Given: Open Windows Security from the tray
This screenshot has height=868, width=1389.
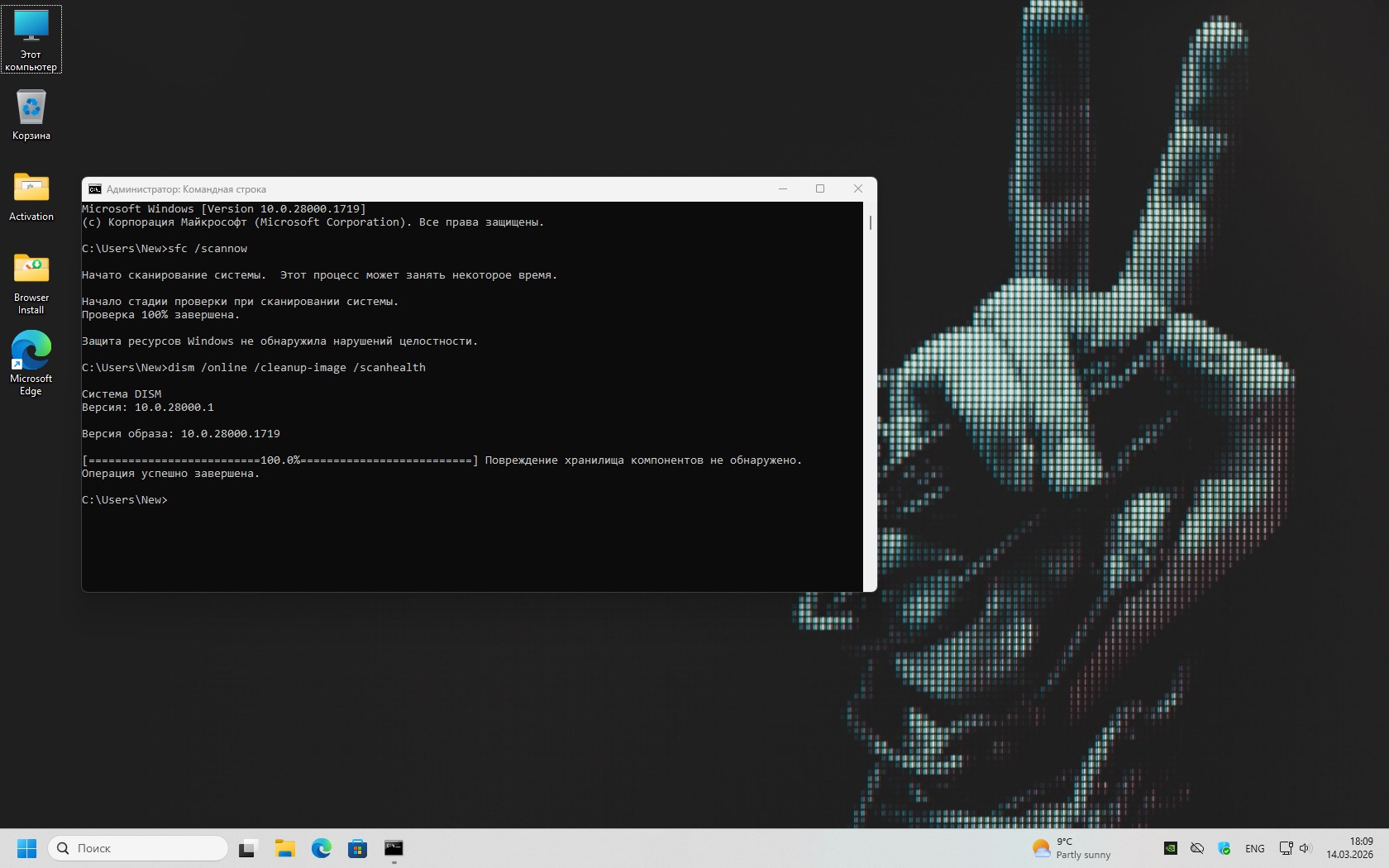Looking at the screenshot, I should click(x=1224, y=848).
